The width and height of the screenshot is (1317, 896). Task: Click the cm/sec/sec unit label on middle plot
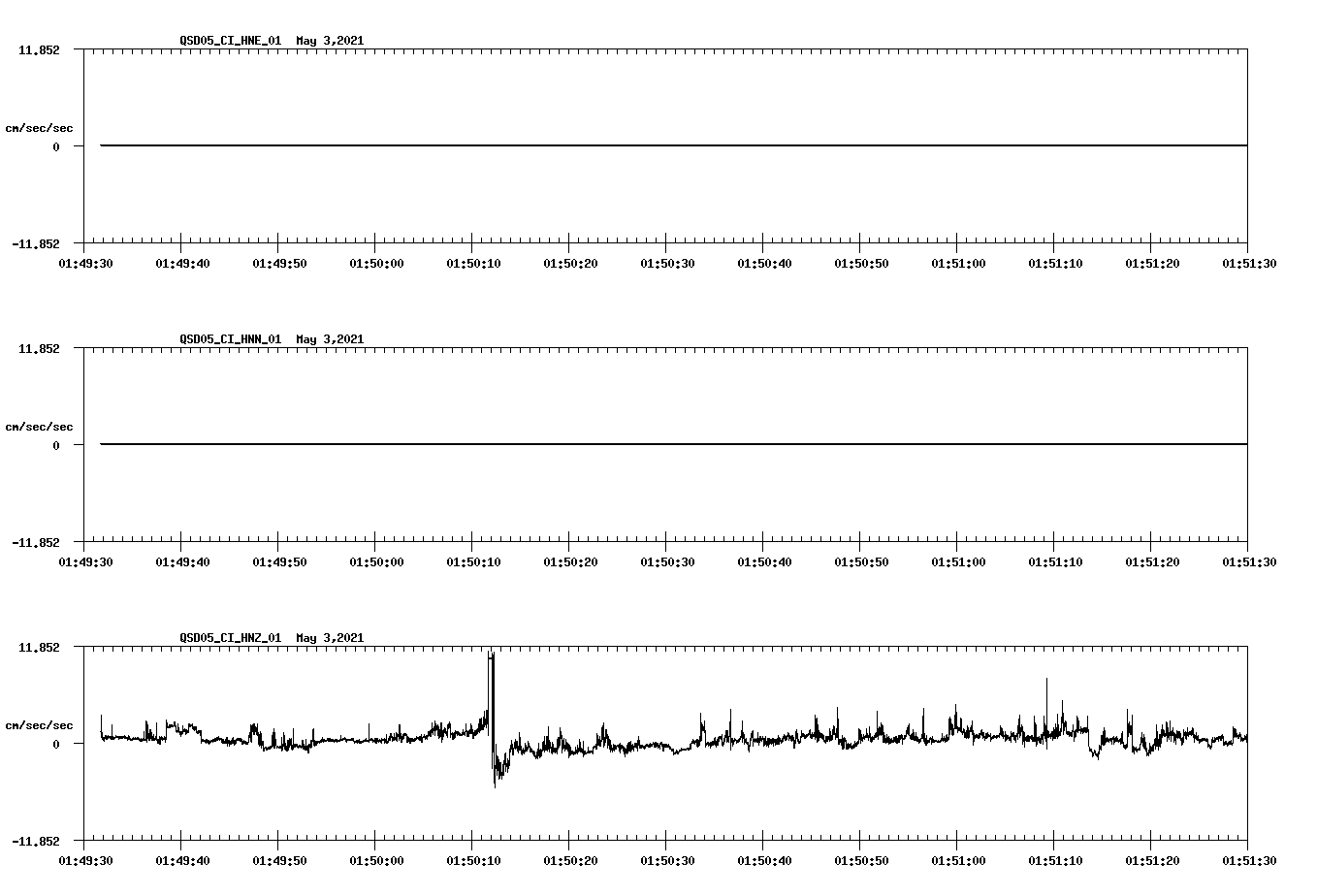(x=40, y=426)
